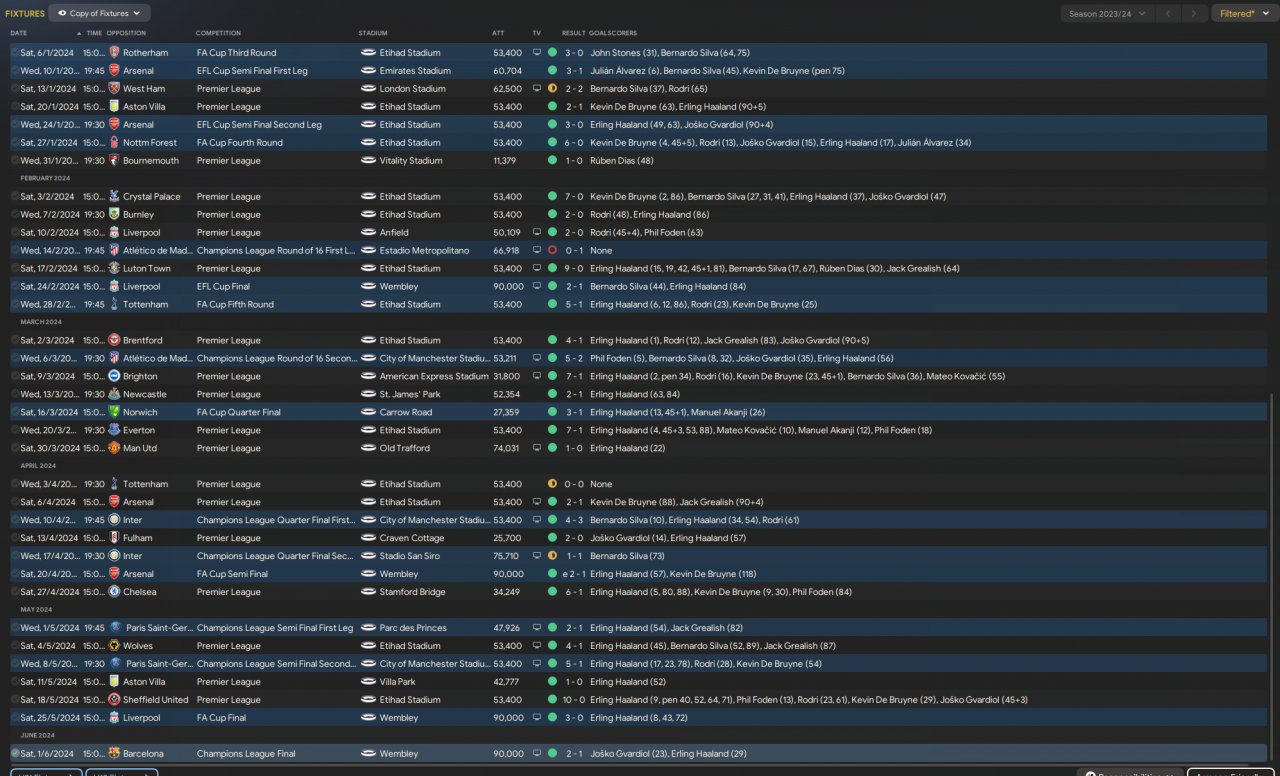The width and height of the screenshot is (1280, 776).
Task: Click the Crystal Palace club crest
Action: (114, 197)
